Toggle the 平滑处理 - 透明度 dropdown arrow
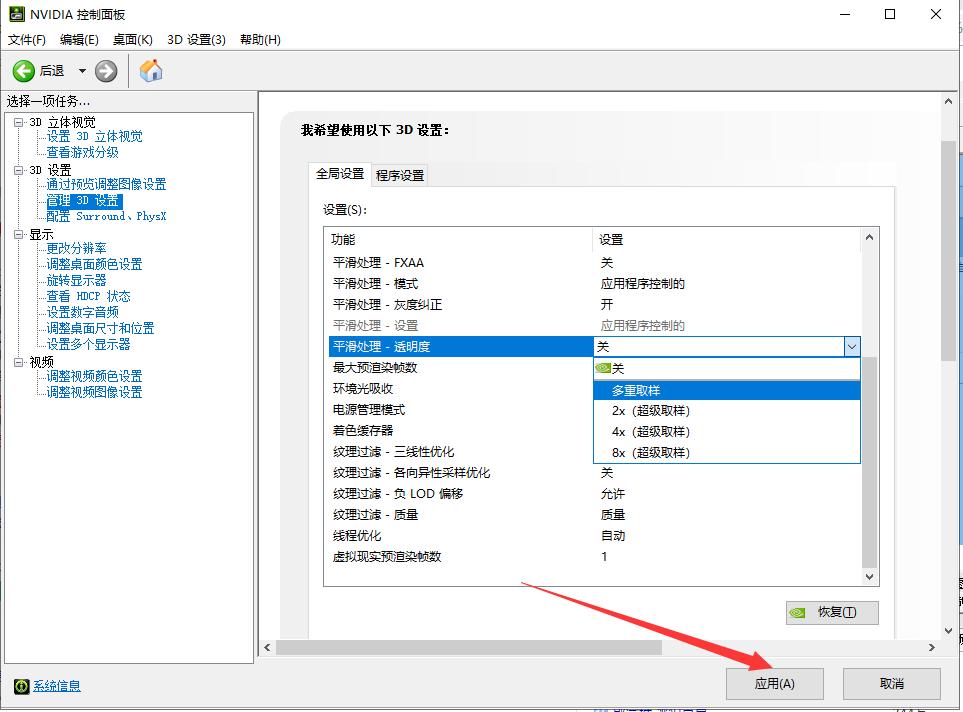Viewport: 963px width, 712px height. pos(852,347)
